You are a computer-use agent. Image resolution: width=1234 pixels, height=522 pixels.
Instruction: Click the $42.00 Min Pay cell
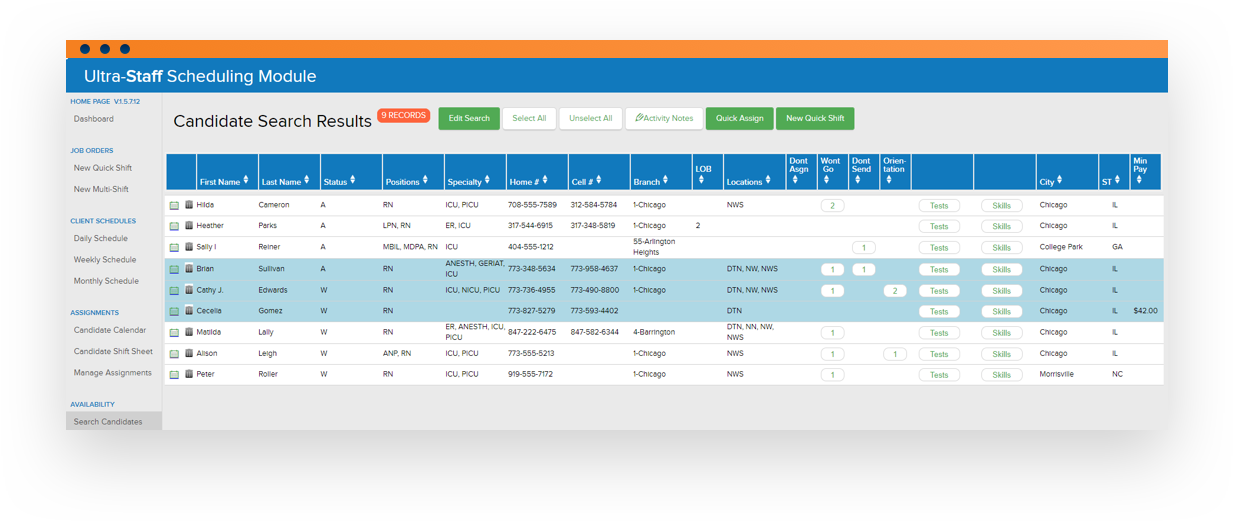tap(1145, 311)
